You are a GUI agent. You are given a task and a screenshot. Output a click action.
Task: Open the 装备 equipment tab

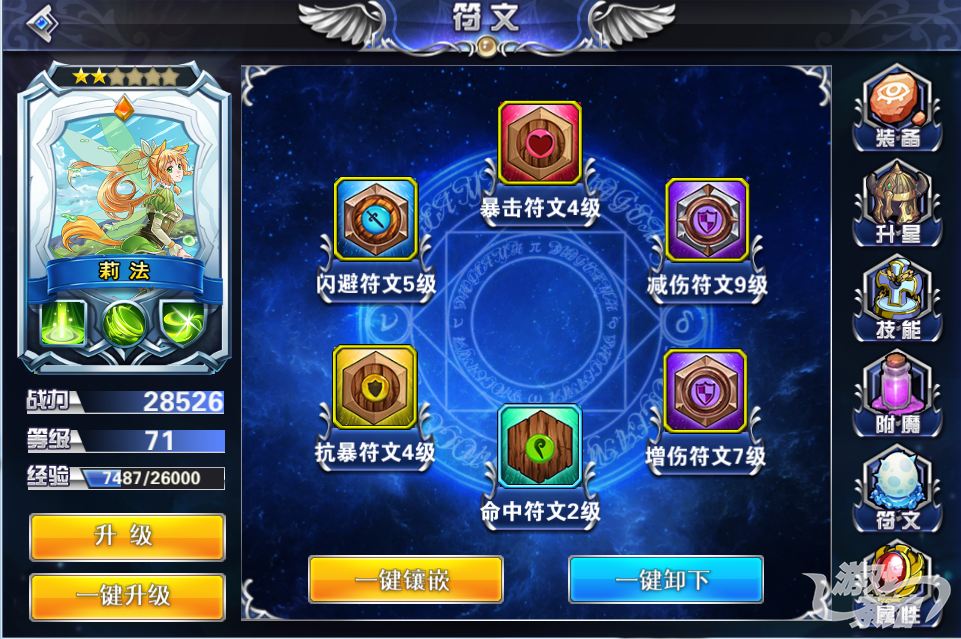[897, 108]
